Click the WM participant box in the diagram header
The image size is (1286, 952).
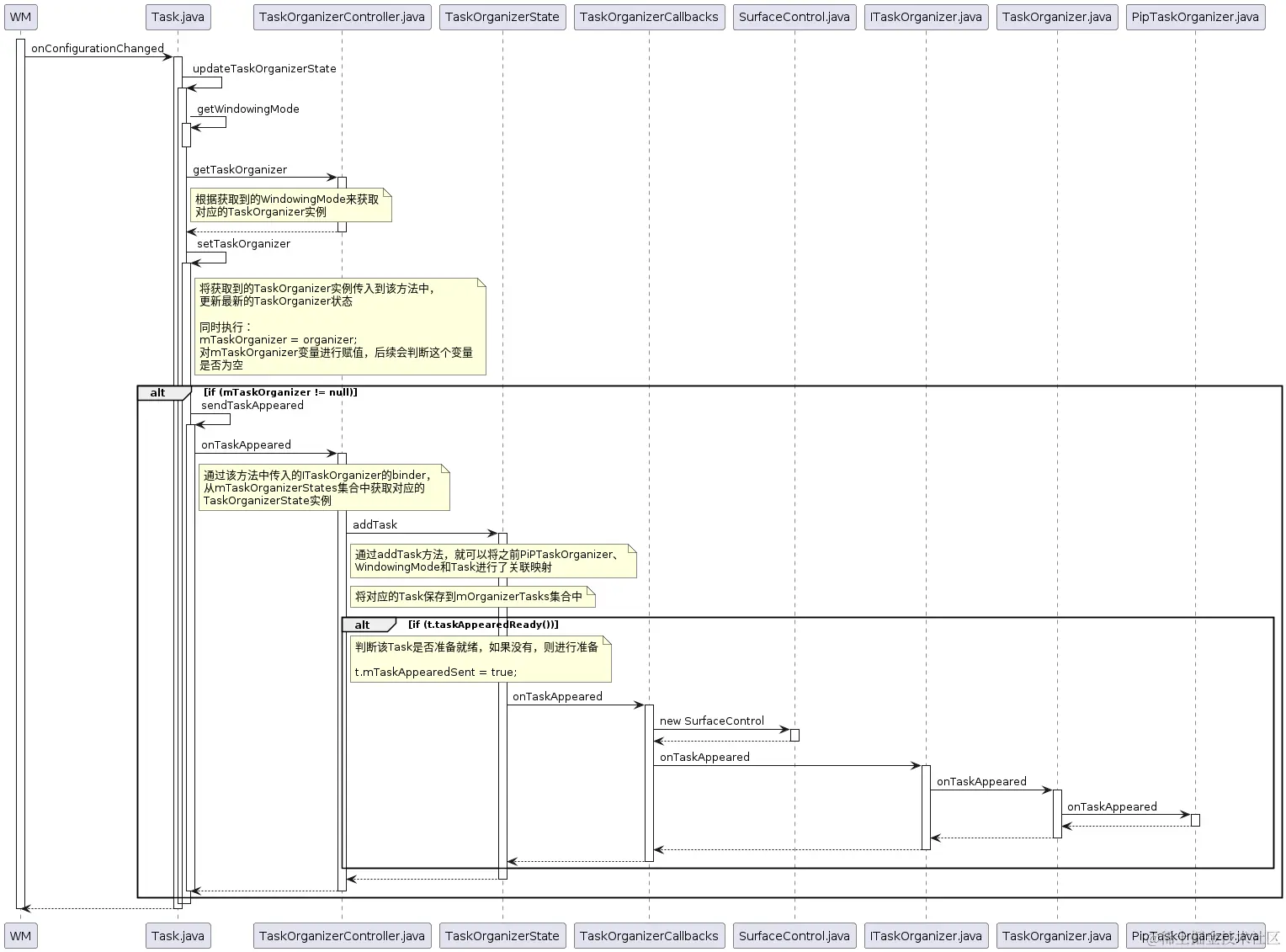pyautogui.click(x=20, y=17)
